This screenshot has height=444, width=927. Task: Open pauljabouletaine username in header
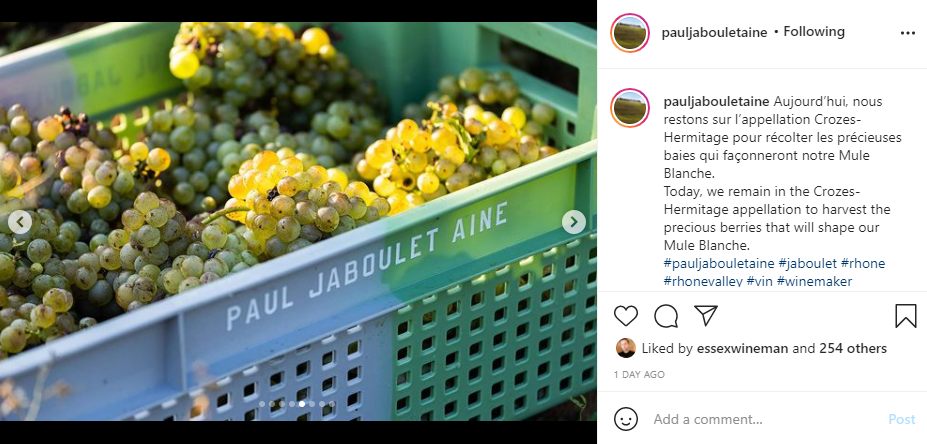(714, 32)
